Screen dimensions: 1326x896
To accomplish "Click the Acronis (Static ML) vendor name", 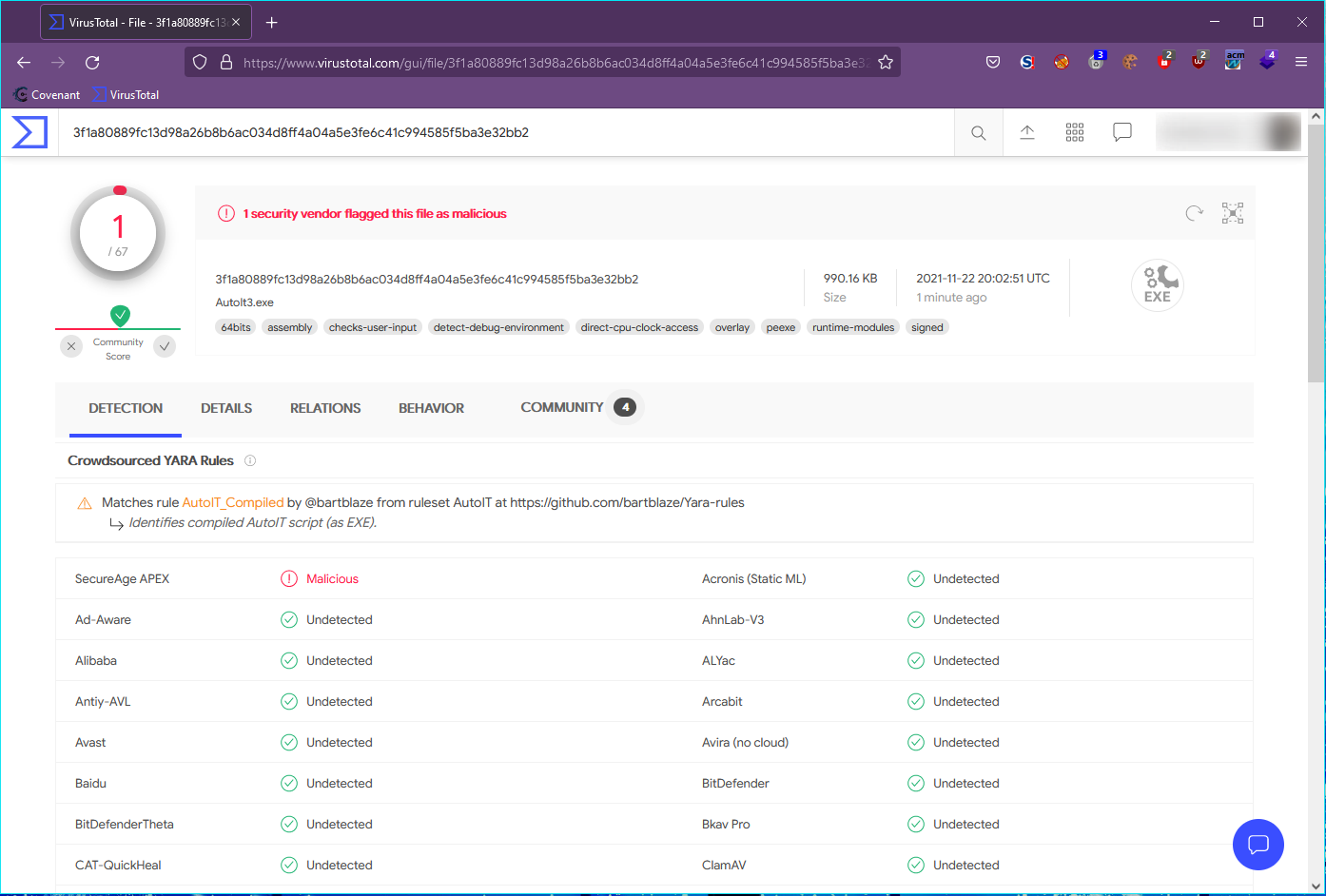I will 753,578.
